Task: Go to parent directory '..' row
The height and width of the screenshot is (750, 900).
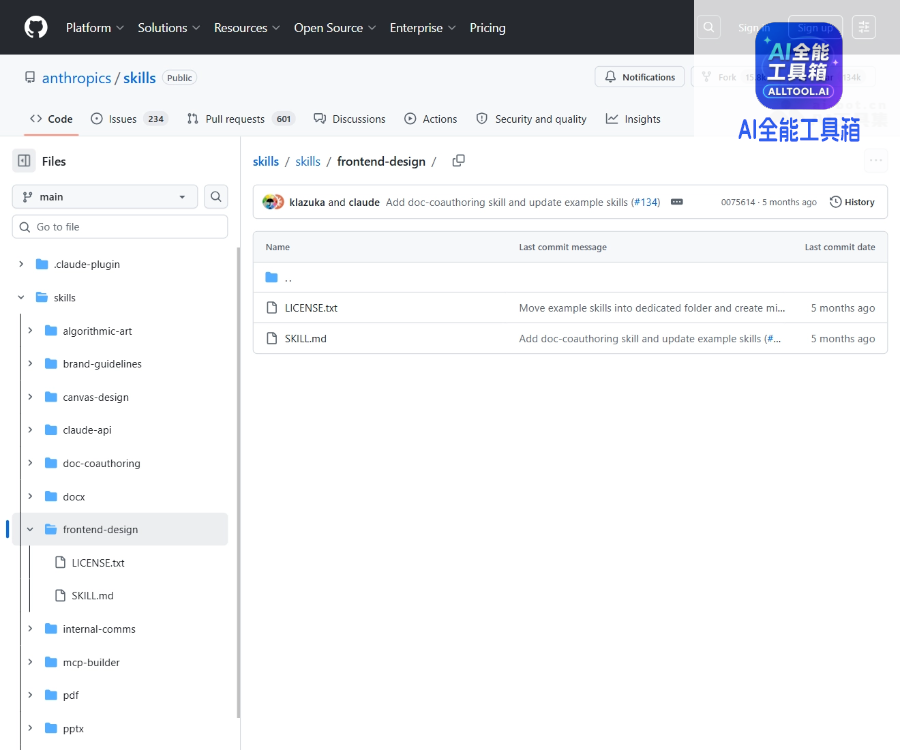Action: click(570, 278)
